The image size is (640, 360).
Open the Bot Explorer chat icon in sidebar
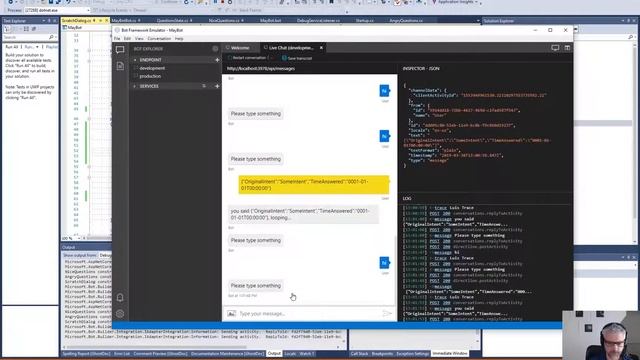(x=120, y=50)
